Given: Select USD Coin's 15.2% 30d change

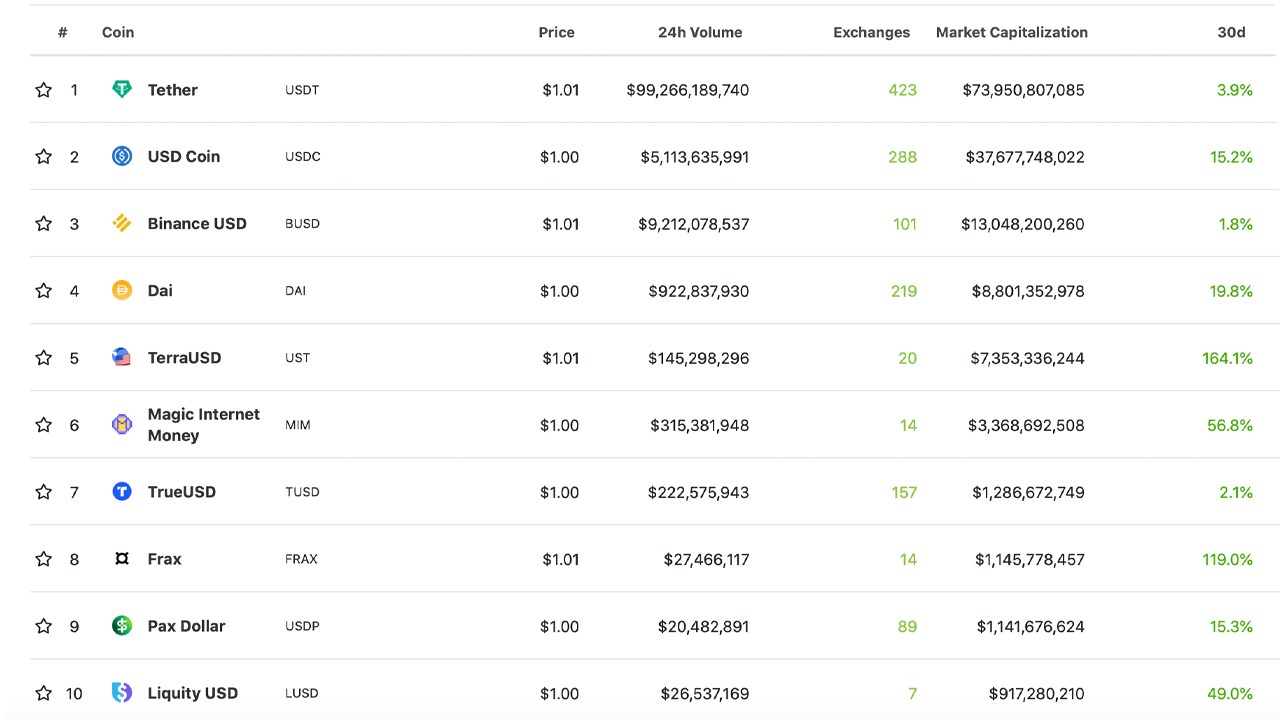Looking at the screenshot, I should [1231, 157].
